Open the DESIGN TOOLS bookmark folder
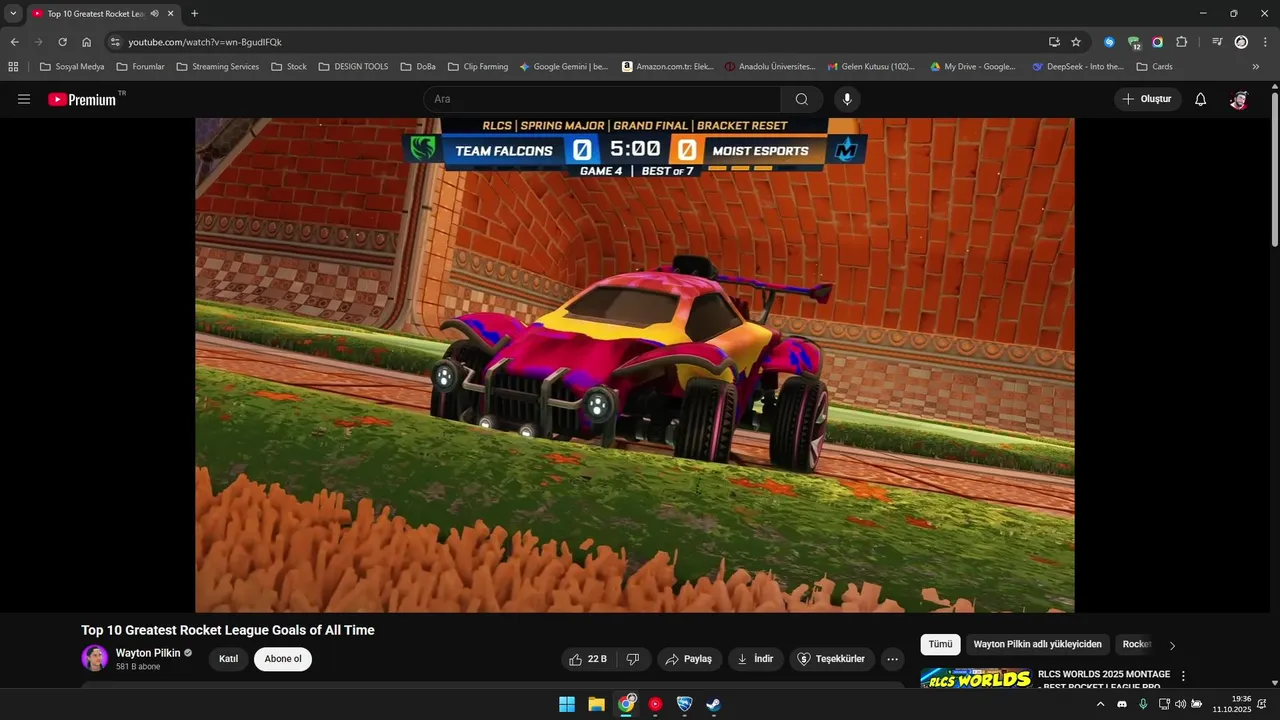The width and height of the screenshot is (1280, 720). tap(353, 67)
